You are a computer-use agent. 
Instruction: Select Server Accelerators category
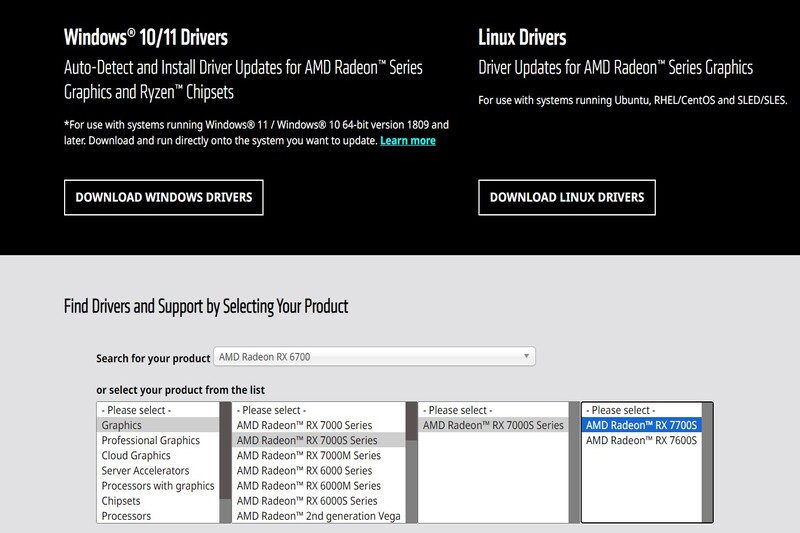158,470
